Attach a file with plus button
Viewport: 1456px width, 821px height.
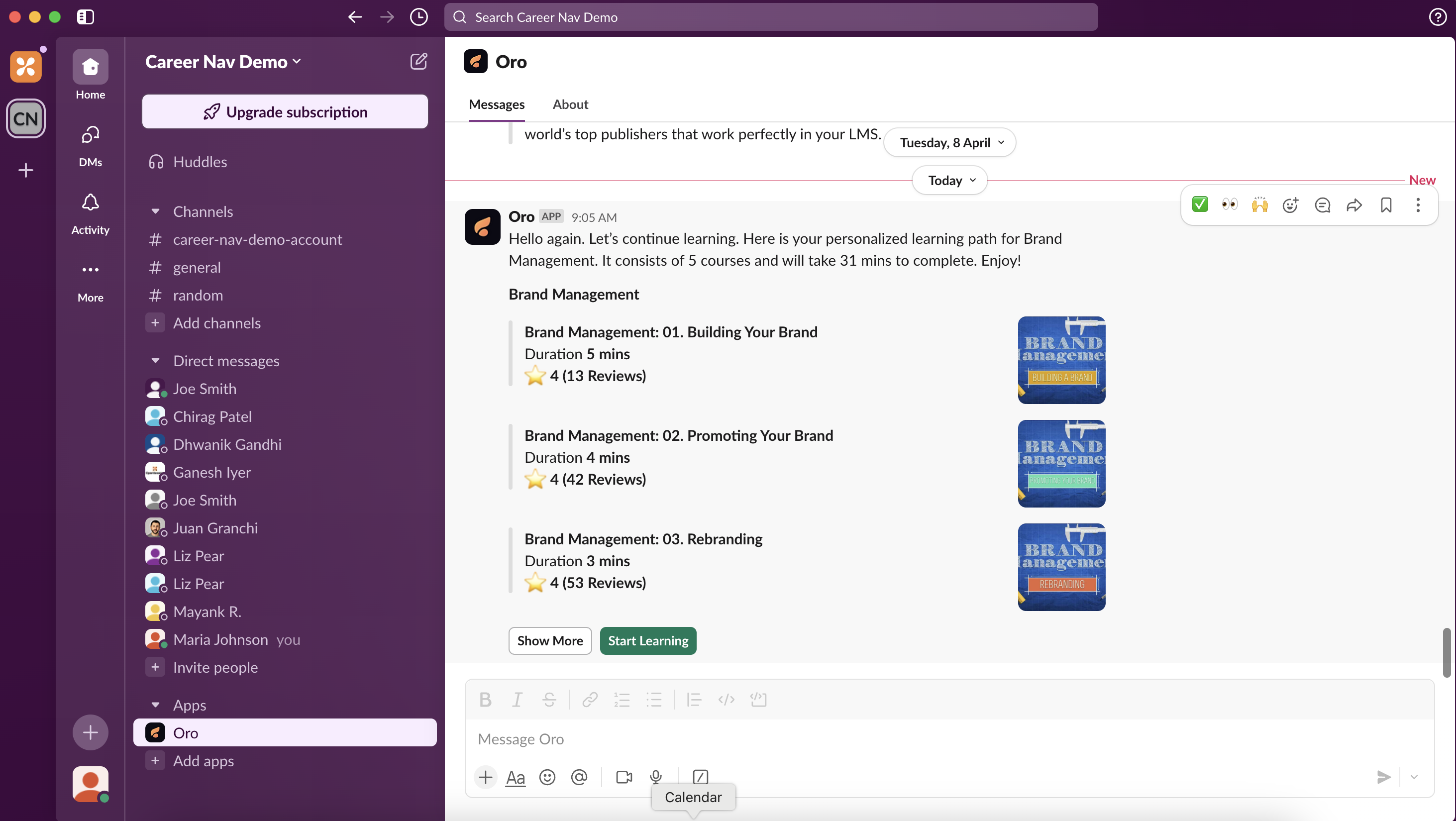(485, 777)
